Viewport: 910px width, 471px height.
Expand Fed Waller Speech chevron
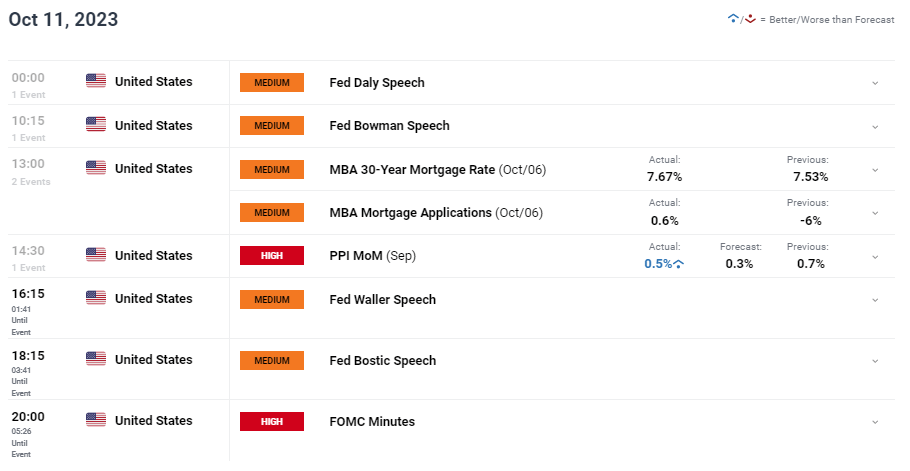click(x=875, y=299)
